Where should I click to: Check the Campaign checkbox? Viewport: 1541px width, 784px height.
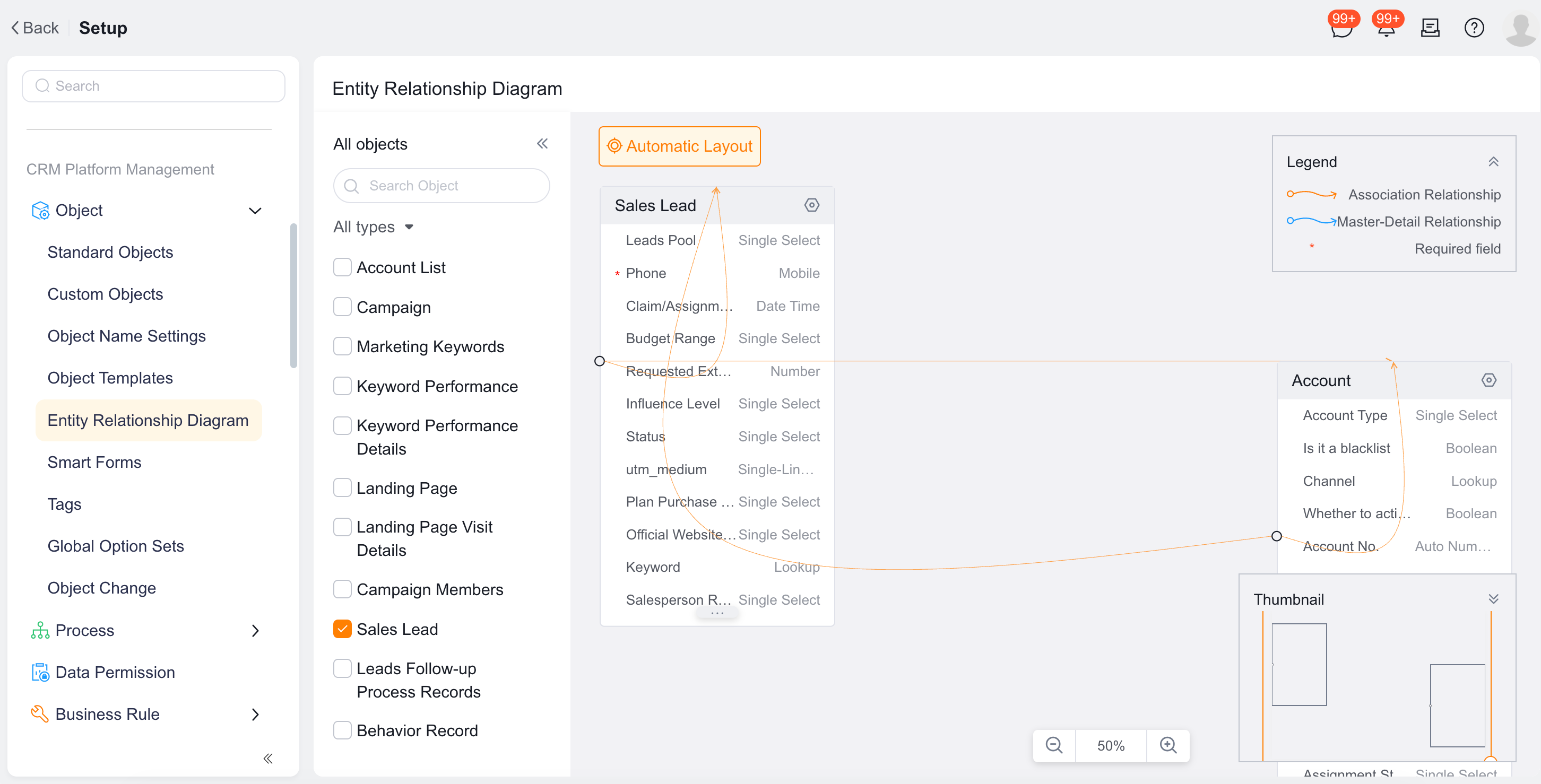pos(342,307)
